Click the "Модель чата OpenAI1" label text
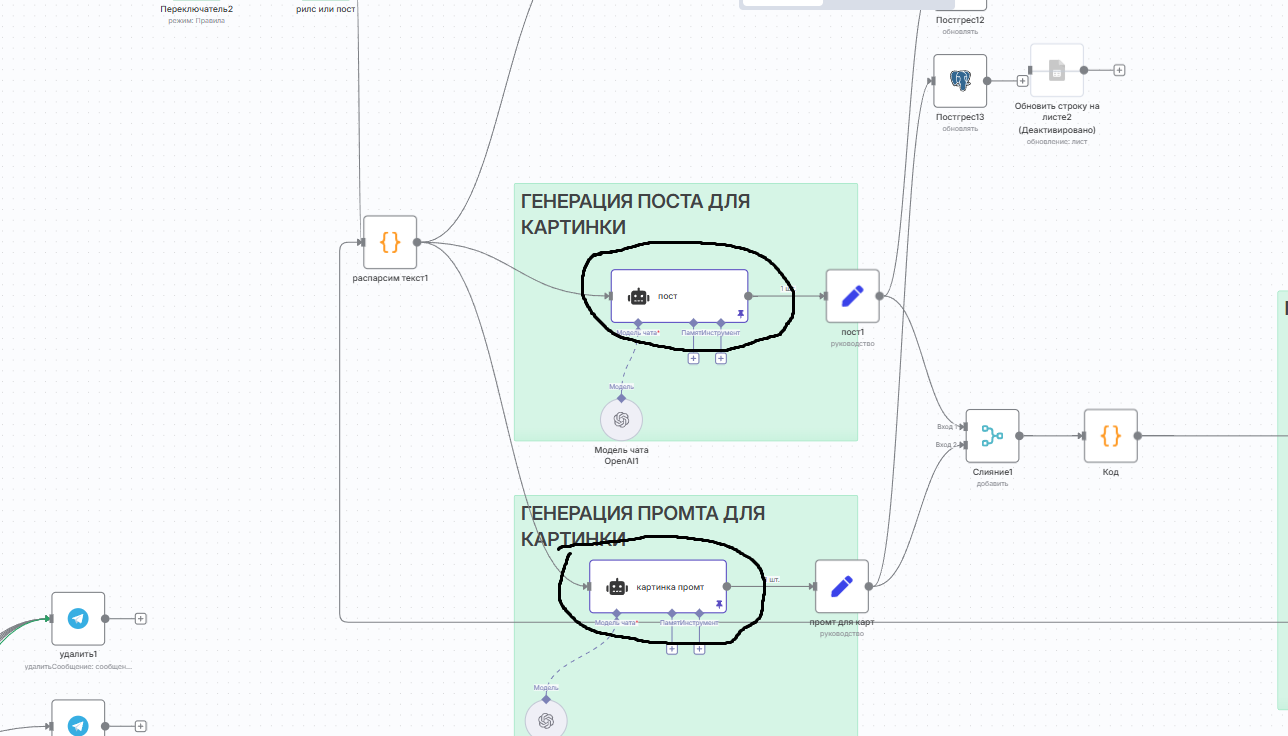This screenshot has height=736, width=1288. (x=621, y=456)
